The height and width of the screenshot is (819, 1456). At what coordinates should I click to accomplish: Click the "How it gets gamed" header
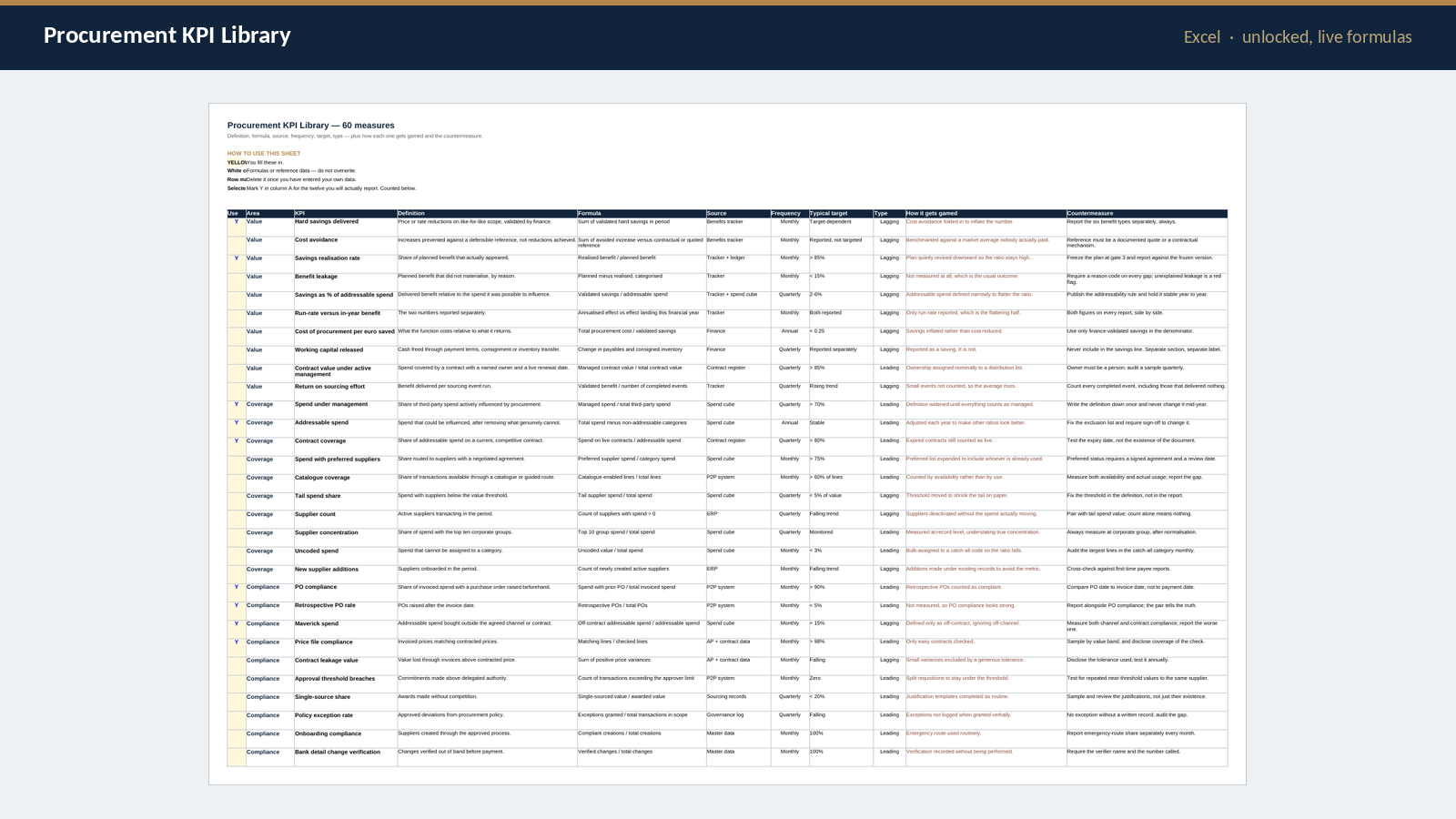click(x=986, y=214)
